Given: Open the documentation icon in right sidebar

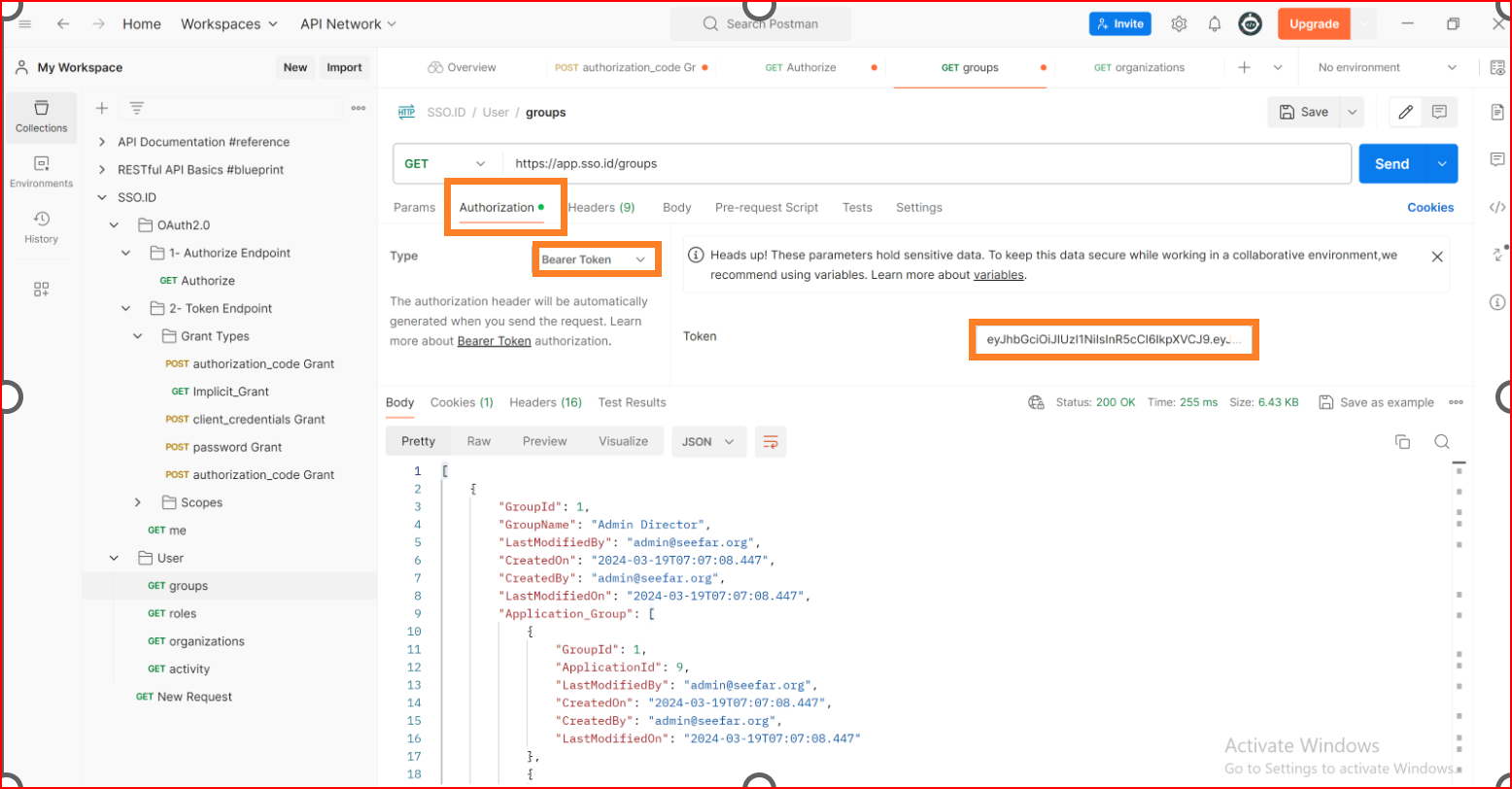Looking at the screenshot, I should pyautogui.click(x=1497, y=113).
